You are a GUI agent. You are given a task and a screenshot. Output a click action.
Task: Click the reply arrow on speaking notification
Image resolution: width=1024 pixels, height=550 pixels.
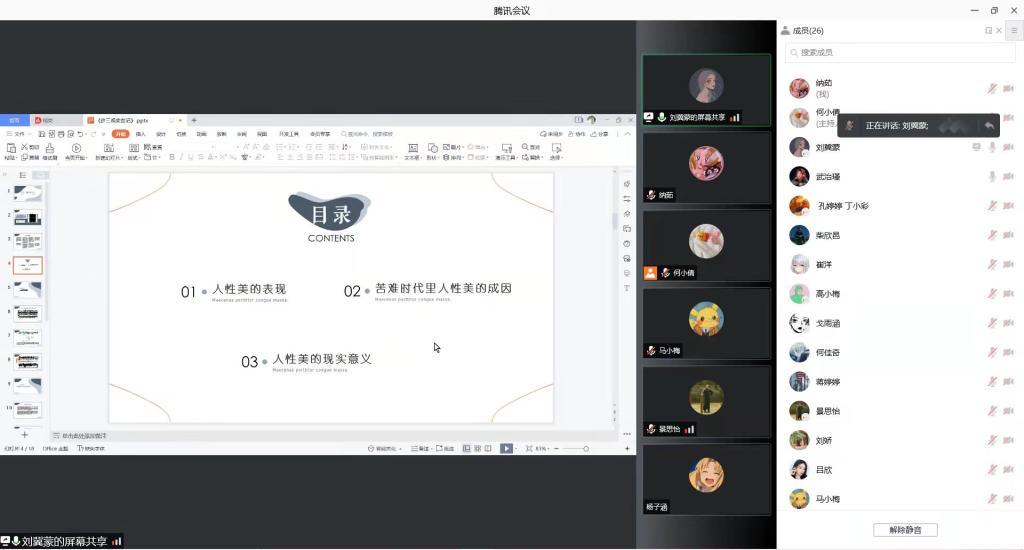point(989,126)
